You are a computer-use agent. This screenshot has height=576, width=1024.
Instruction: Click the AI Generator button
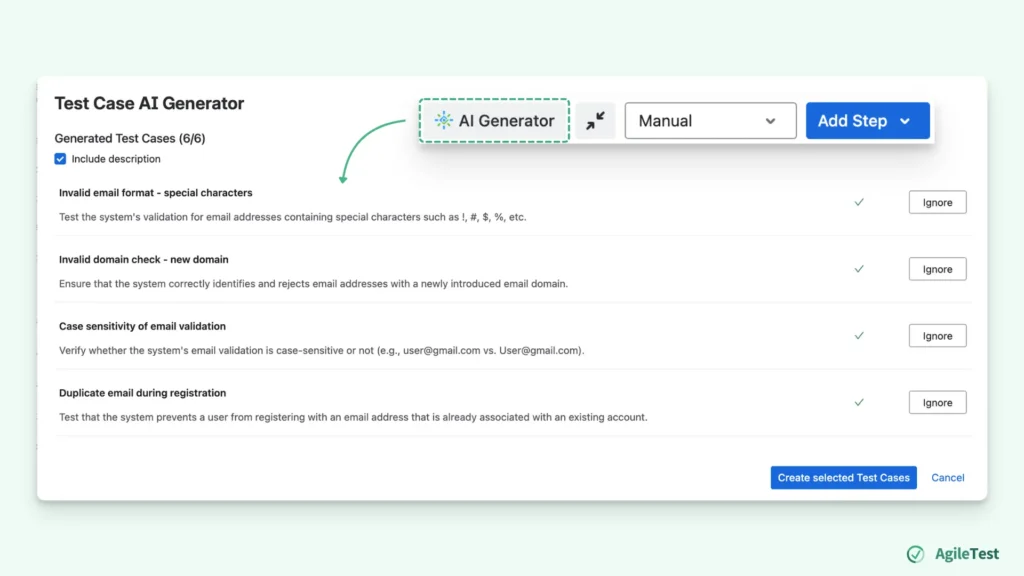click(x=494, y=121)
